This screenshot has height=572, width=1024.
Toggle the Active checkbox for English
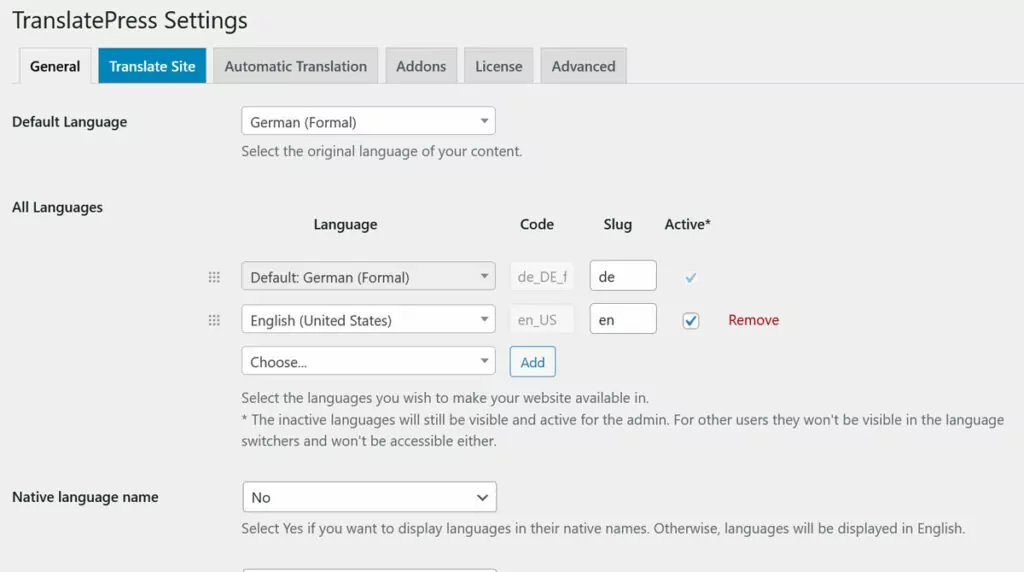pyautogui.click(x=690, y=321)
